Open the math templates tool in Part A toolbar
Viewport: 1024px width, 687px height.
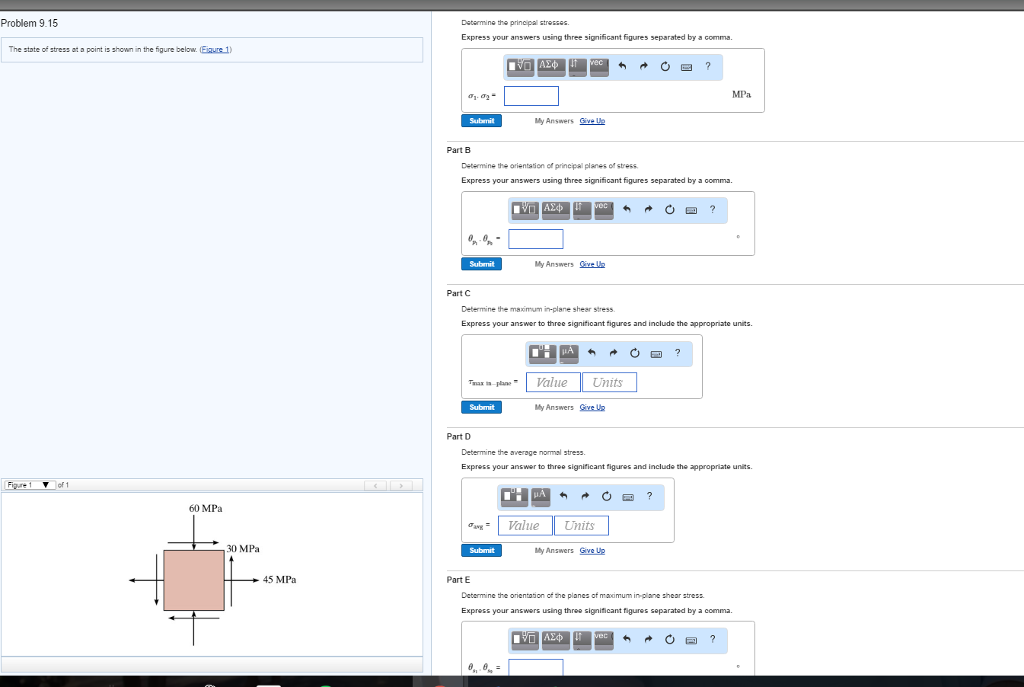click(520, 67)
